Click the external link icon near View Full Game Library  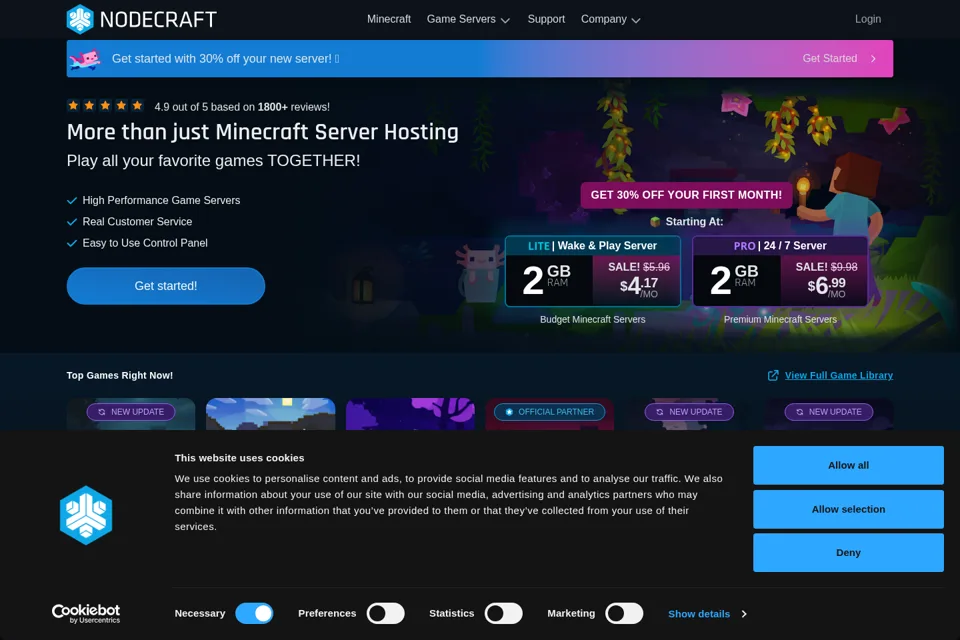(x=773, y=375)
